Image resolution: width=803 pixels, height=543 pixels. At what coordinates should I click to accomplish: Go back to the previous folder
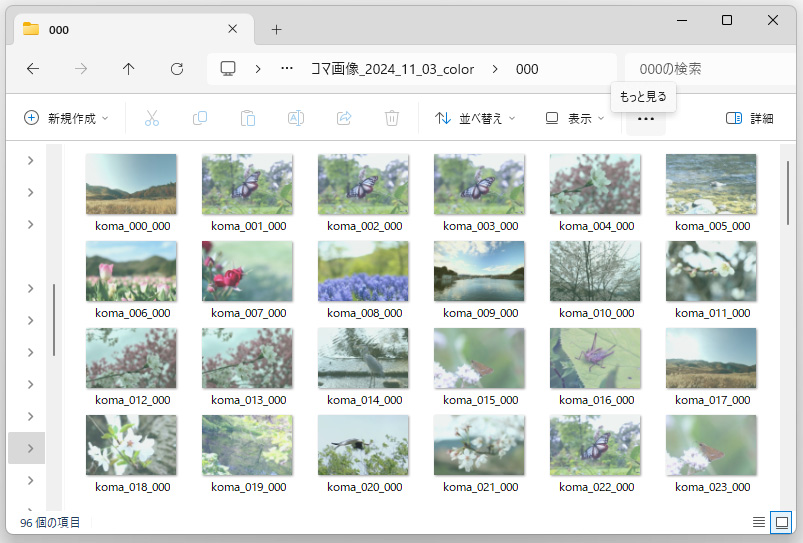[x=33, y=69]
